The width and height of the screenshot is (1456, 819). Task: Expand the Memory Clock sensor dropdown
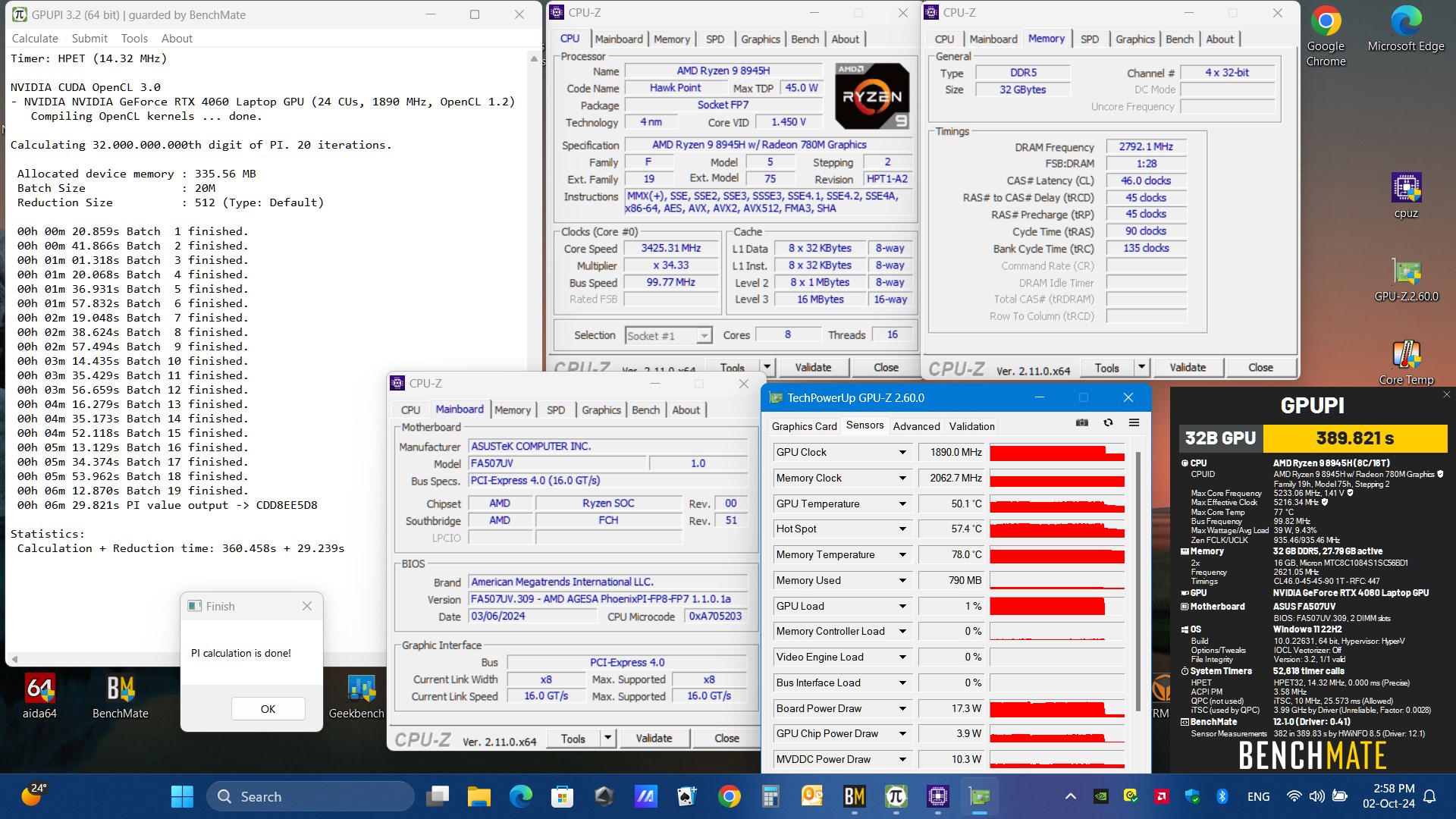pyautogui.click(x=902, y=479)
